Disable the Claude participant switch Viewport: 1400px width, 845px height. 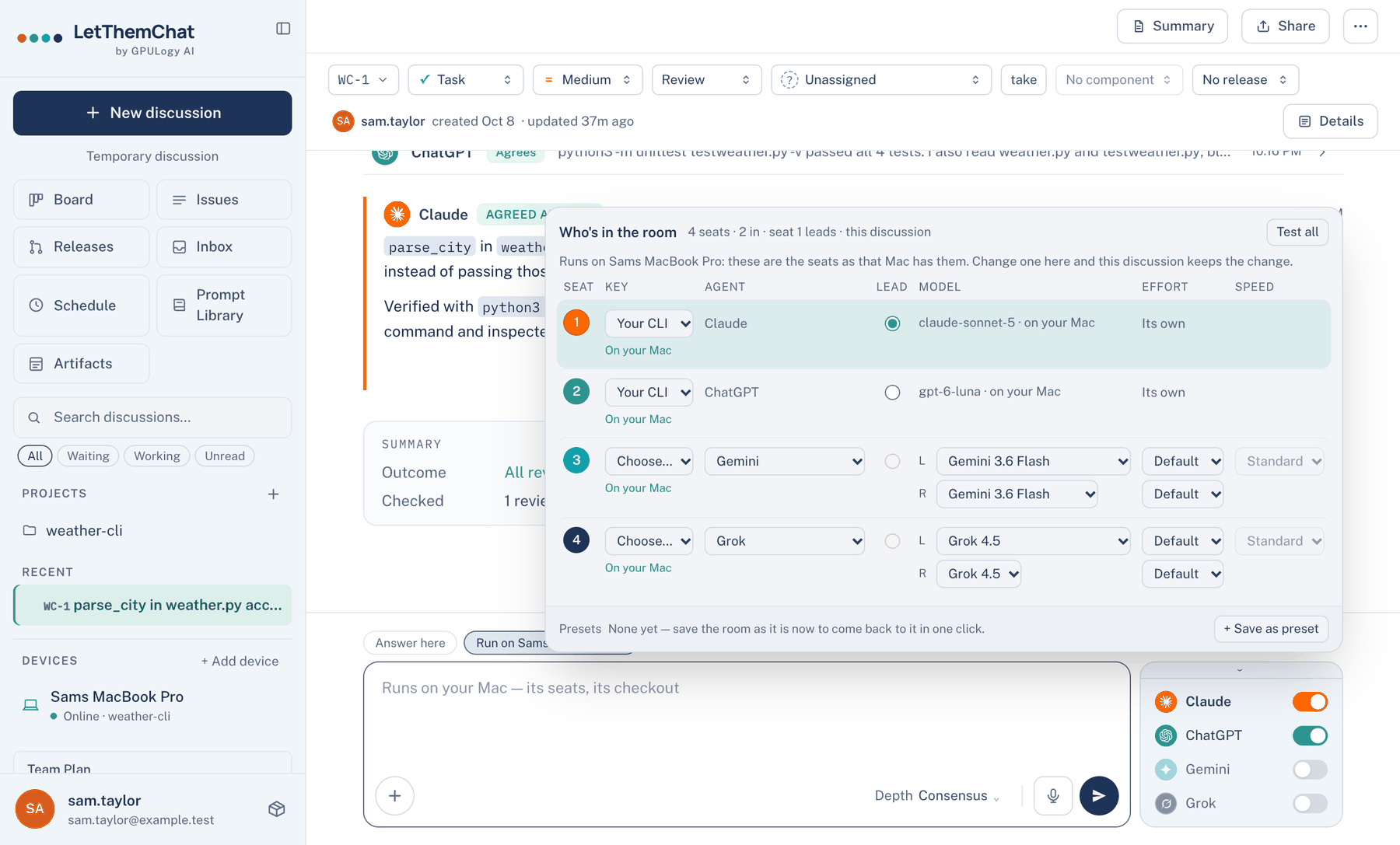pos(1310,702)
